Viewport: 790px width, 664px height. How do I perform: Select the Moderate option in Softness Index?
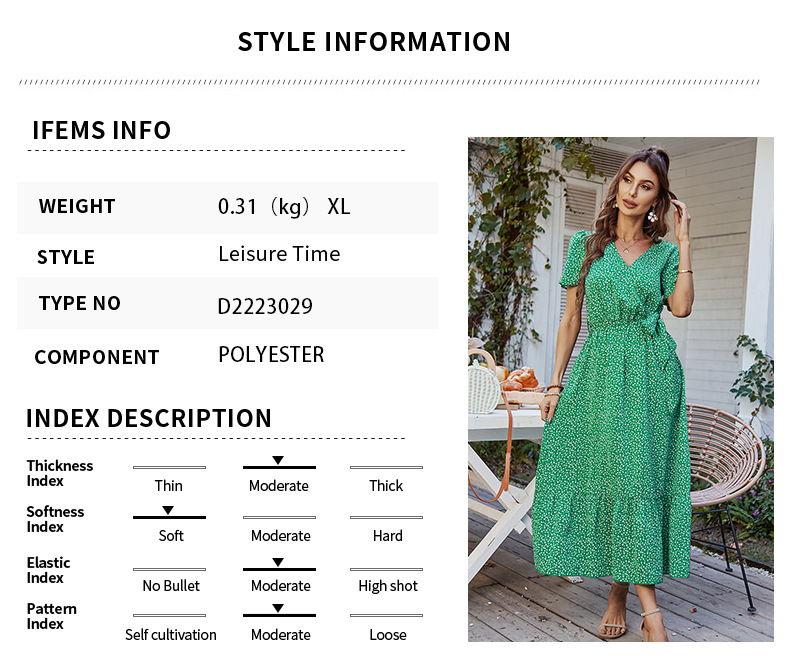[281, 536]
